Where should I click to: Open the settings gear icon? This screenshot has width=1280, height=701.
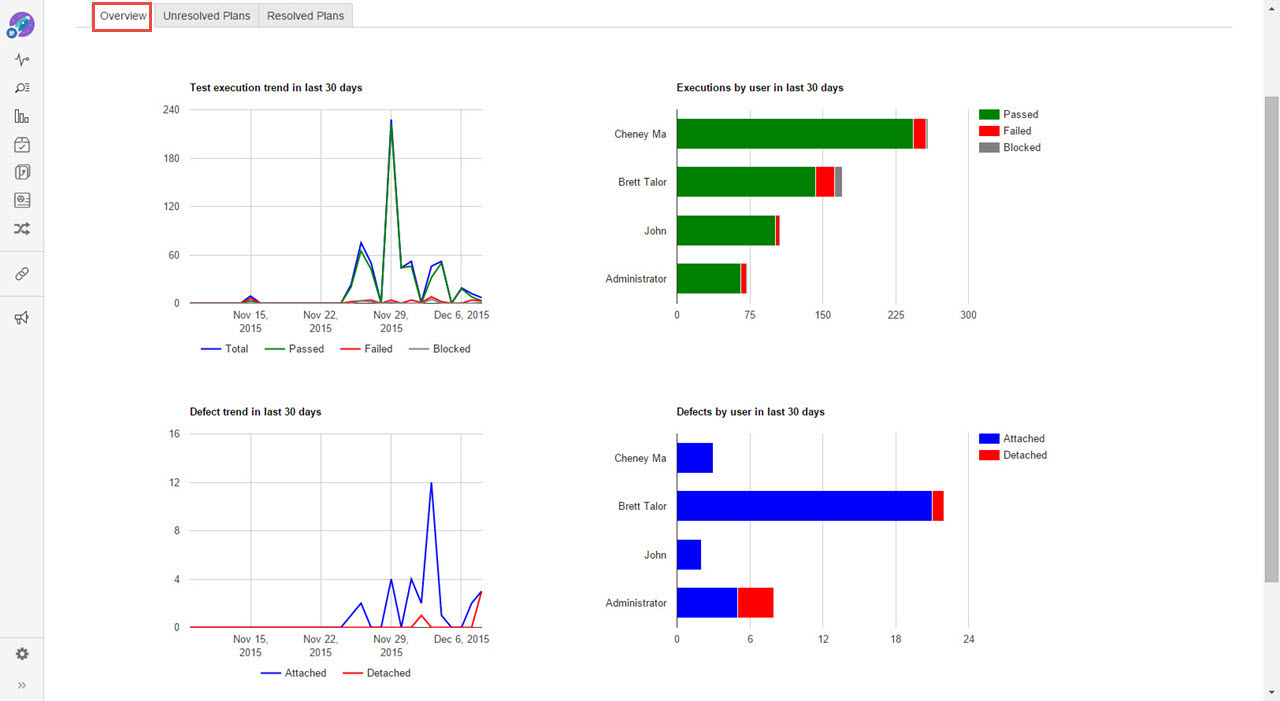22,654
